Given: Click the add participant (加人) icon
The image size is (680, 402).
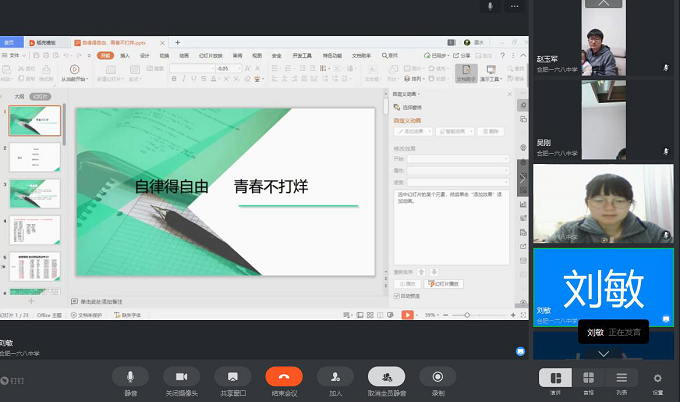Looking at the screenshot, I should (334, 376).
